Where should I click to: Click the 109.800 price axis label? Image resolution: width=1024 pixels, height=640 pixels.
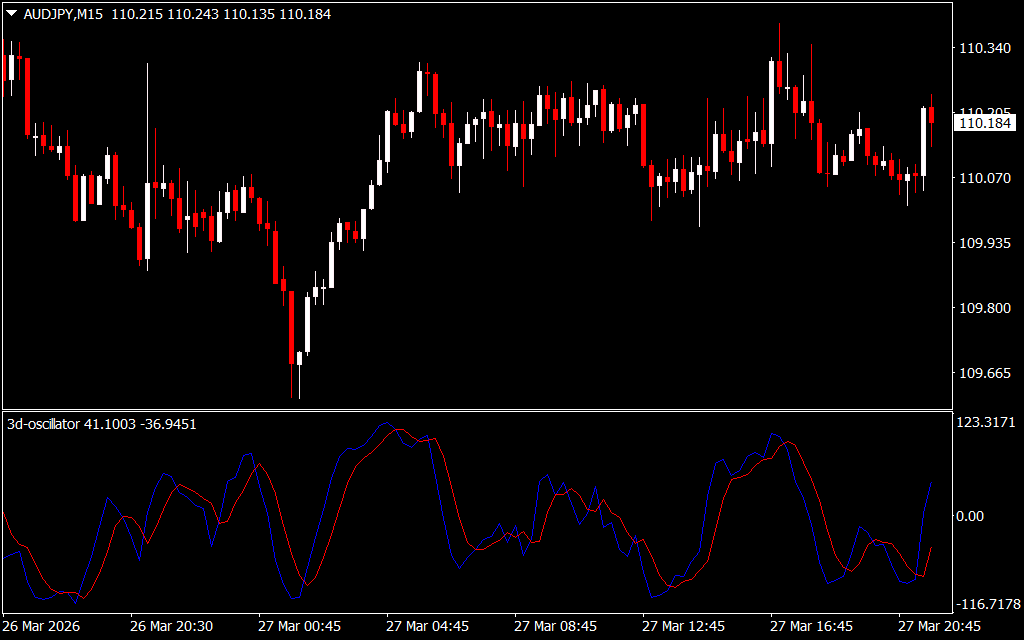click(983, 308)
